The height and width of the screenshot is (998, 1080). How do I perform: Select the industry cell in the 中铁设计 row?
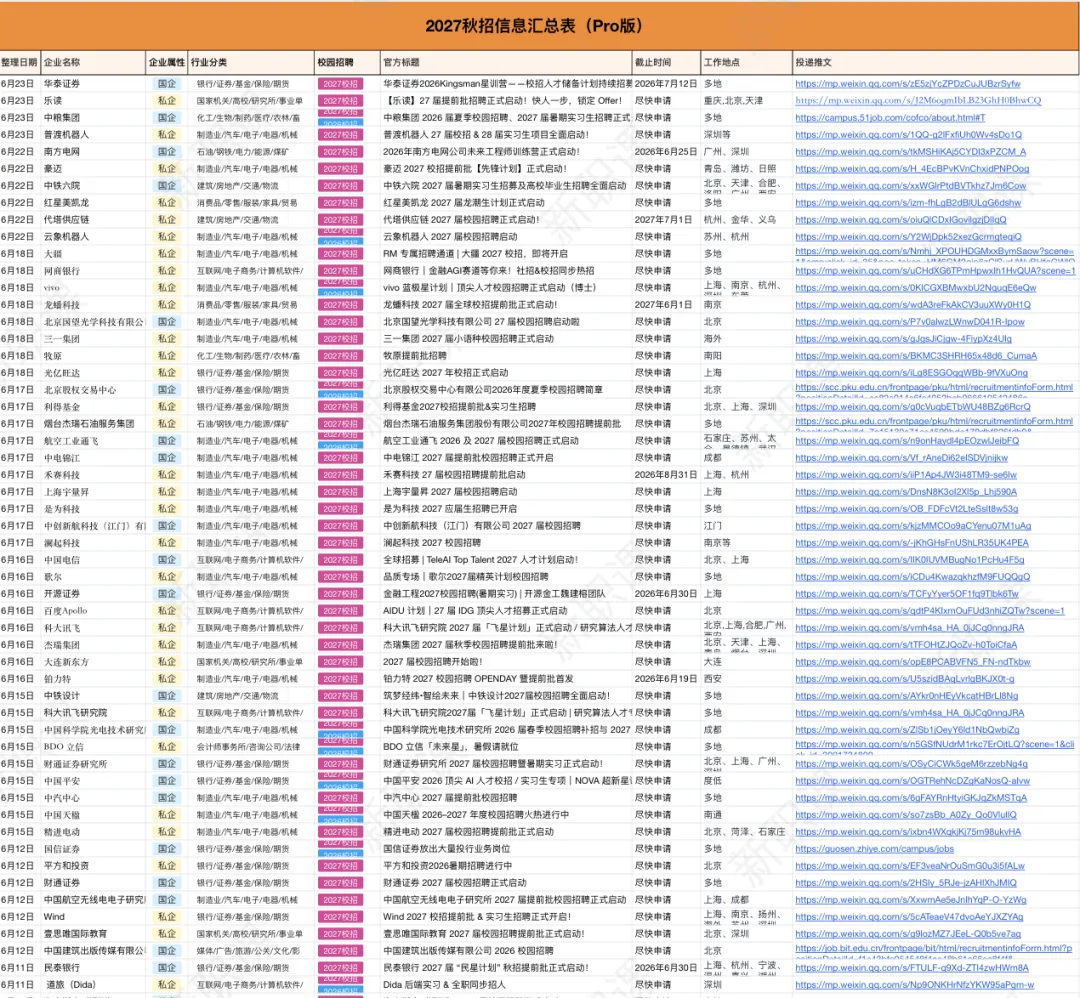(x=238, y=696)
